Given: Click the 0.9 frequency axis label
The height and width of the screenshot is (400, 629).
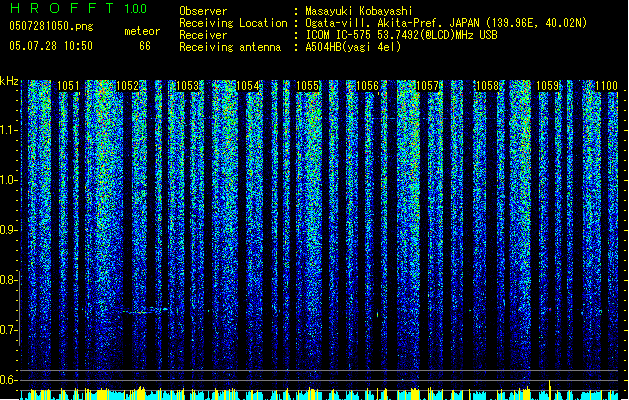Looking at the screenshot, I should (9, 230).
